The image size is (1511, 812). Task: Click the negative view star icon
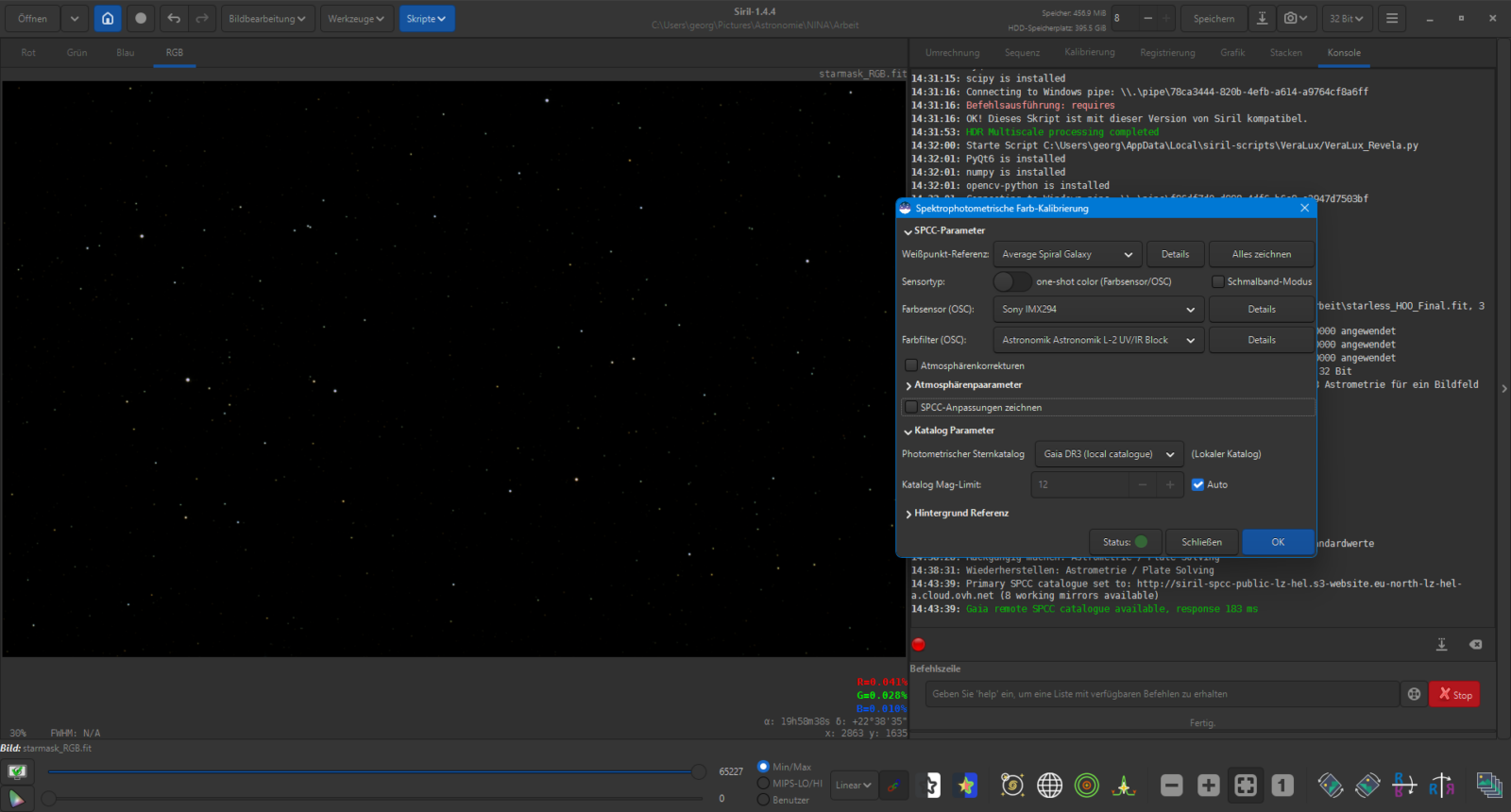tap(930, 786)
